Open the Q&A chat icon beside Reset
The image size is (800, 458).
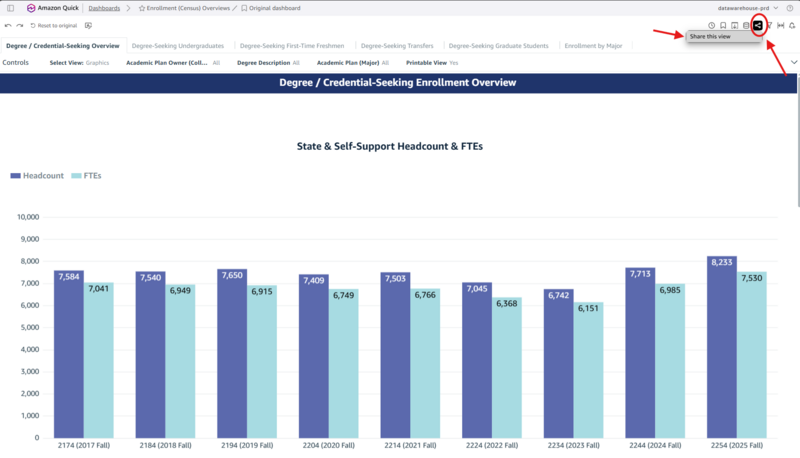click(x=88, y=26)
